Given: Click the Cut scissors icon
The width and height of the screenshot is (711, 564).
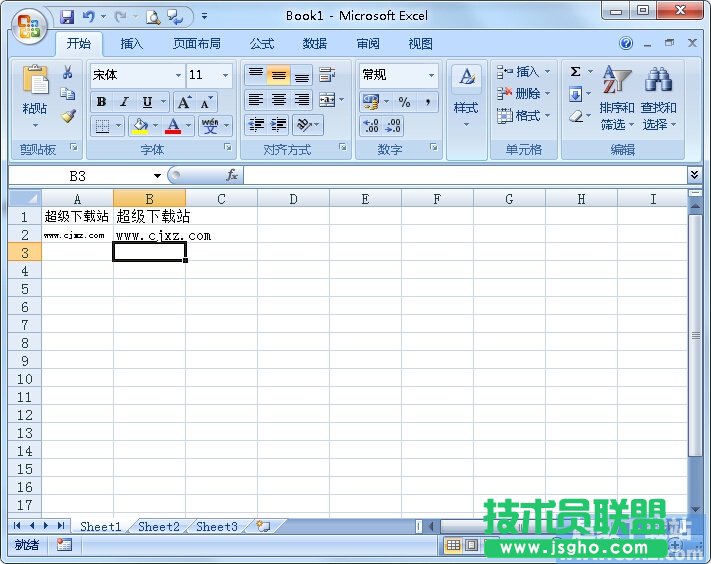Looking at the screenshot, I should click(x=68, y=73).
